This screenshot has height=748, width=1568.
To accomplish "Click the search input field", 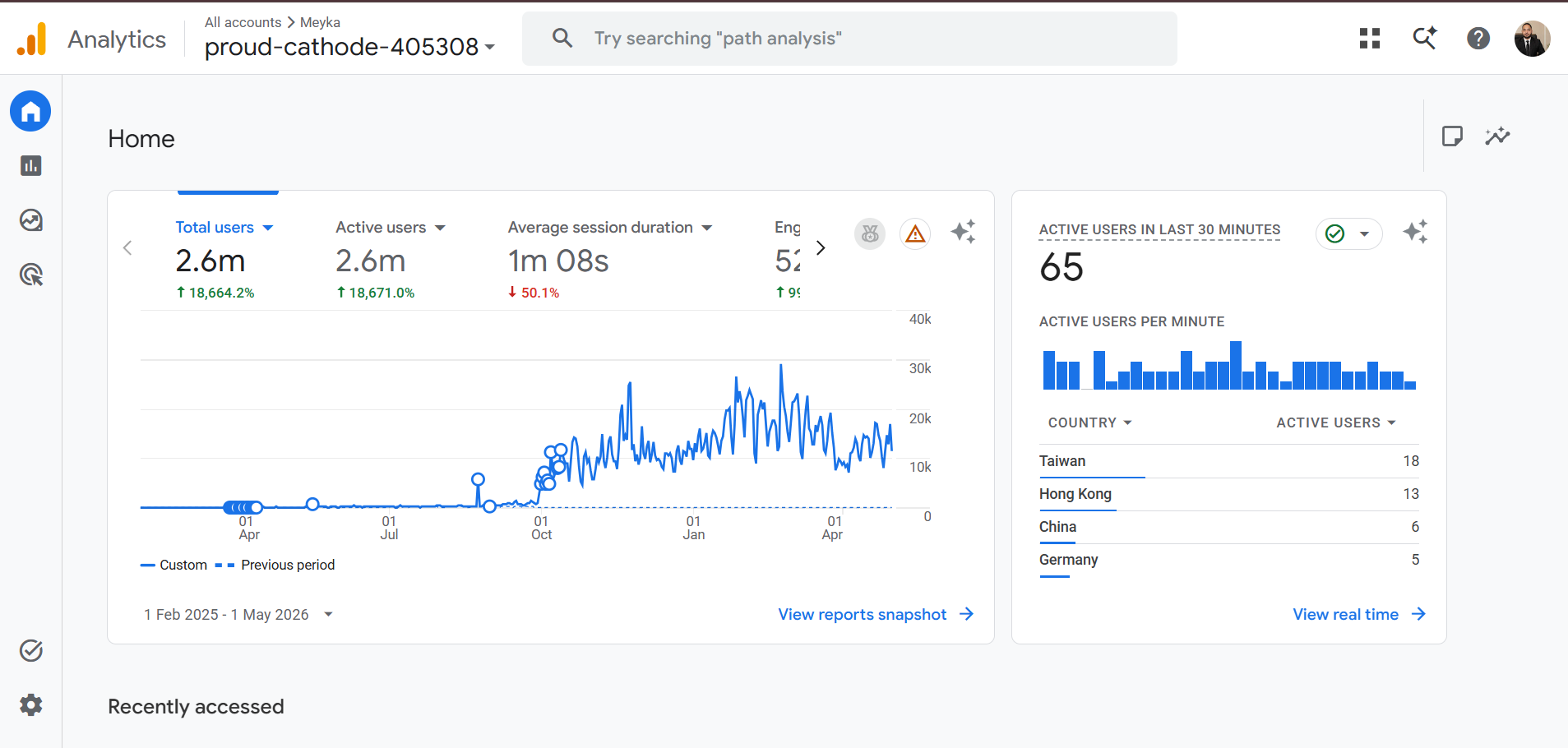I will point(849,39).
